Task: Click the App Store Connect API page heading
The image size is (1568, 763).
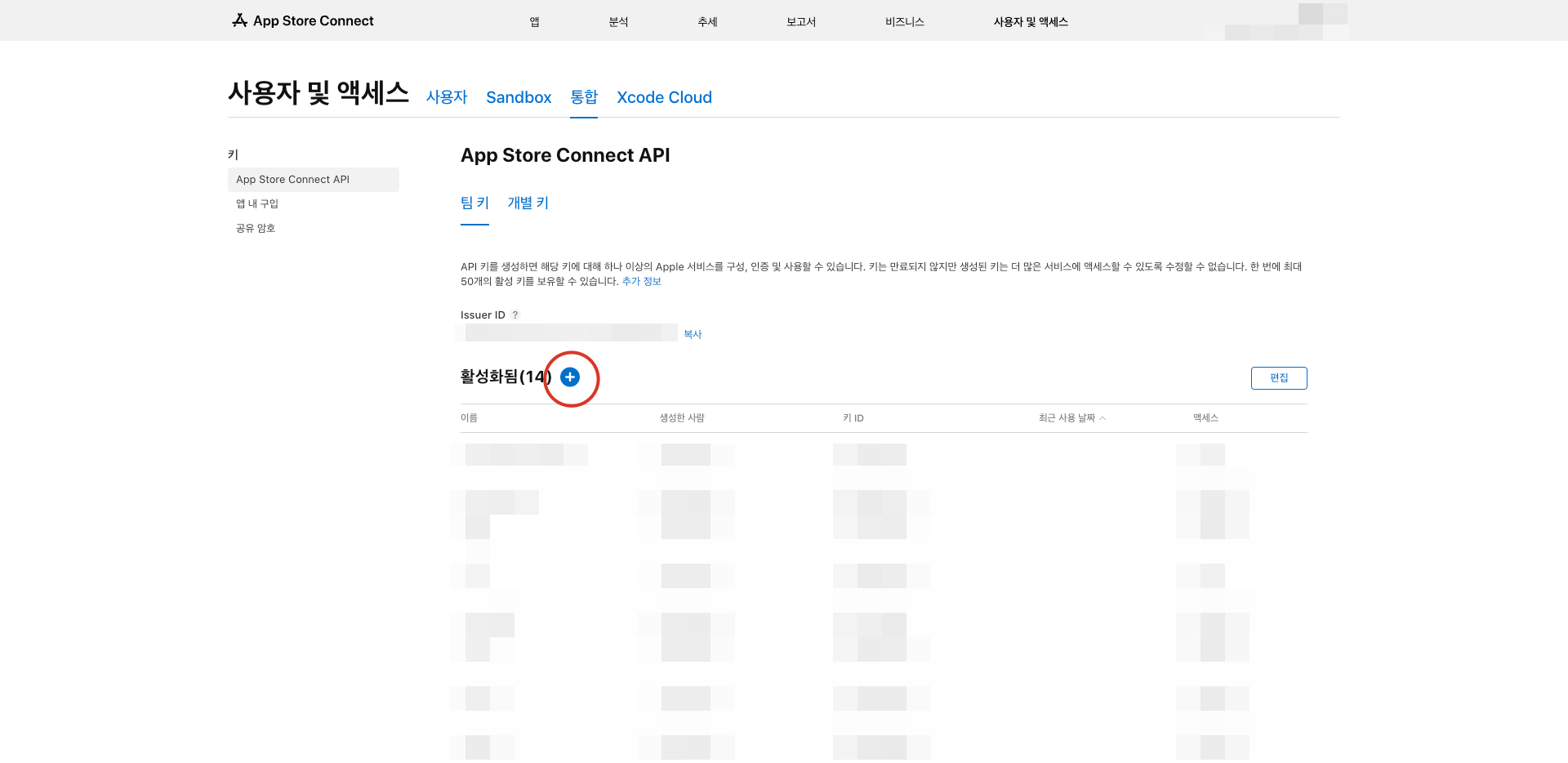Action: [565, 155]
